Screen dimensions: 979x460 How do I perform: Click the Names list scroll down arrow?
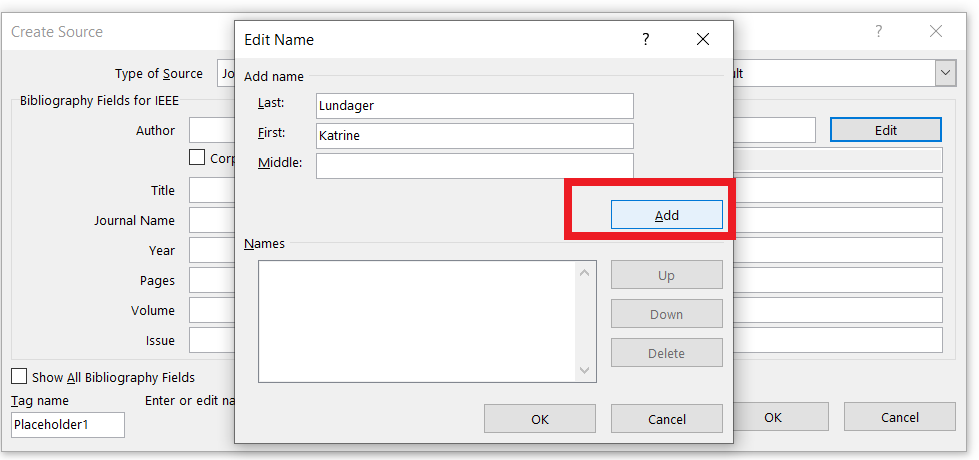[584, 370]
